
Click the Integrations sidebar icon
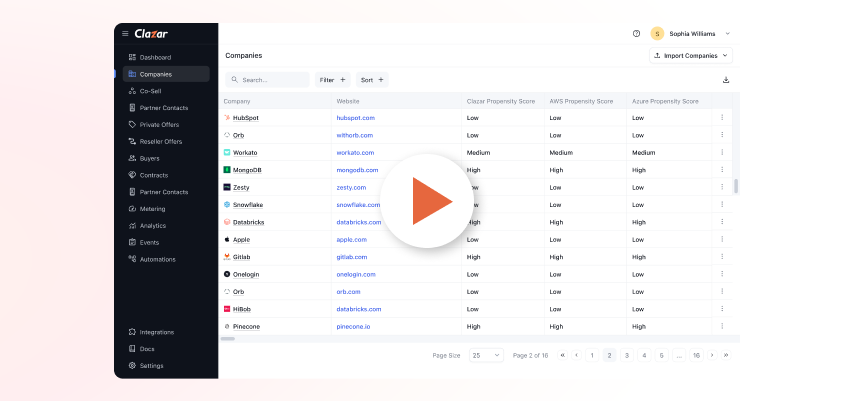pos(132,332)
